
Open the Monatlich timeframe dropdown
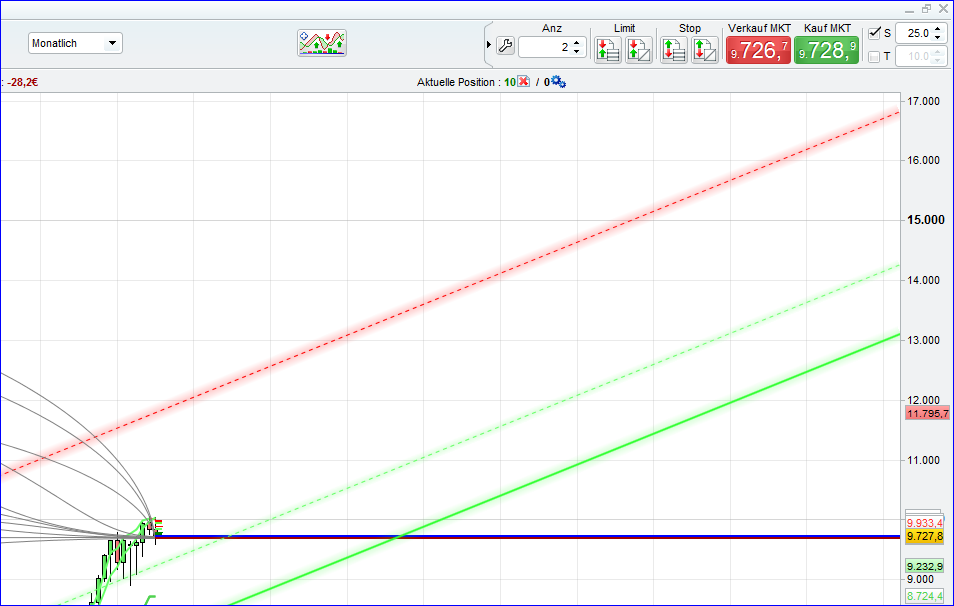click(75, 43)
